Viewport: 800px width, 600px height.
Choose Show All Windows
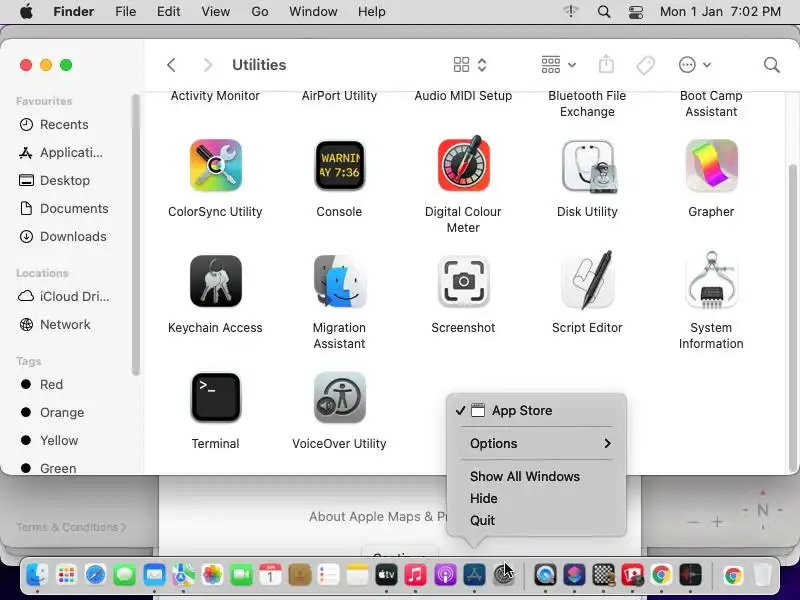[x=536, y=476]
